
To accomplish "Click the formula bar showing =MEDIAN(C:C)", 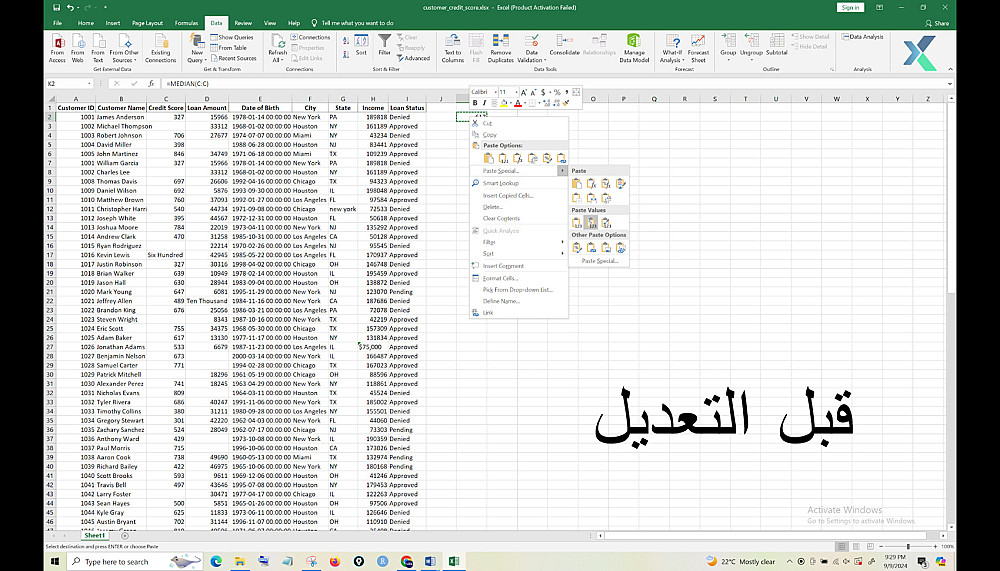I will click(555, 84).
